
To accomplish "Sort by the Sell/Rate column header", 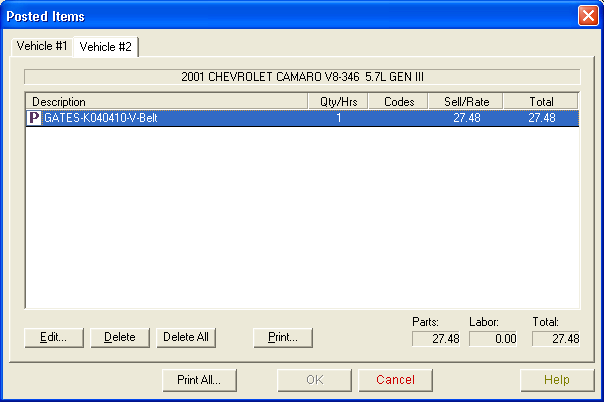I will pyautogui.click(x=465, y=102).
